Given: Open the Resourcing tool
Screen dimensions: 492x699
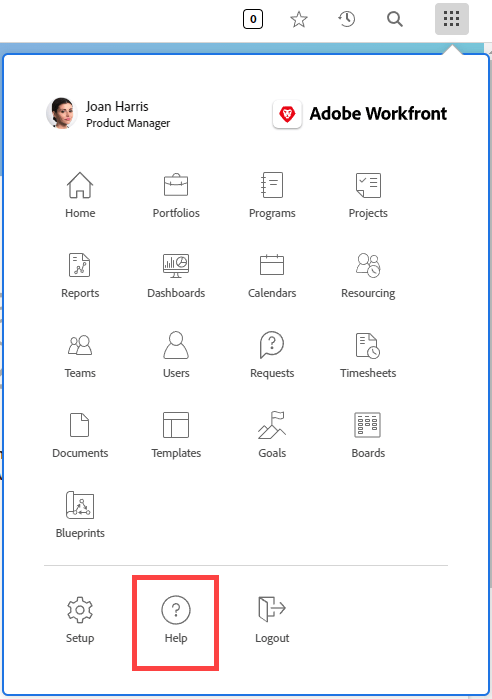Looking at the screenshot, I should (x=368, y=275).
